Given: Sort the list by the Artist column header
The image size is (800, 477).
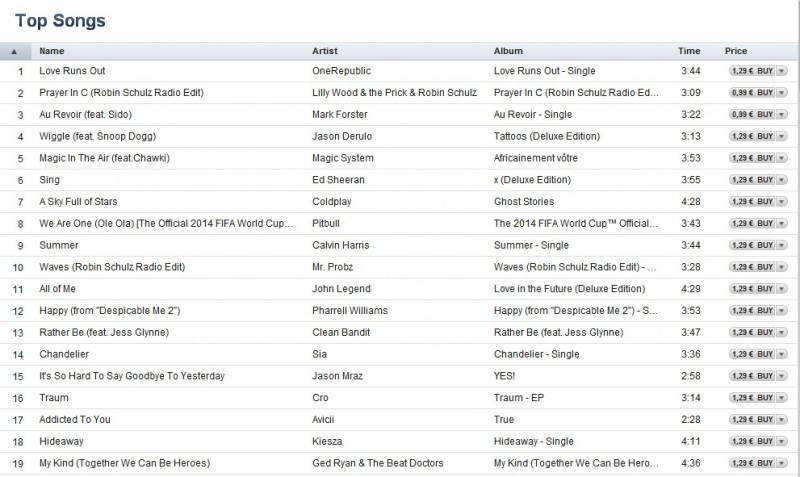Looking at the screenshot, I should [x=325, y=51].
